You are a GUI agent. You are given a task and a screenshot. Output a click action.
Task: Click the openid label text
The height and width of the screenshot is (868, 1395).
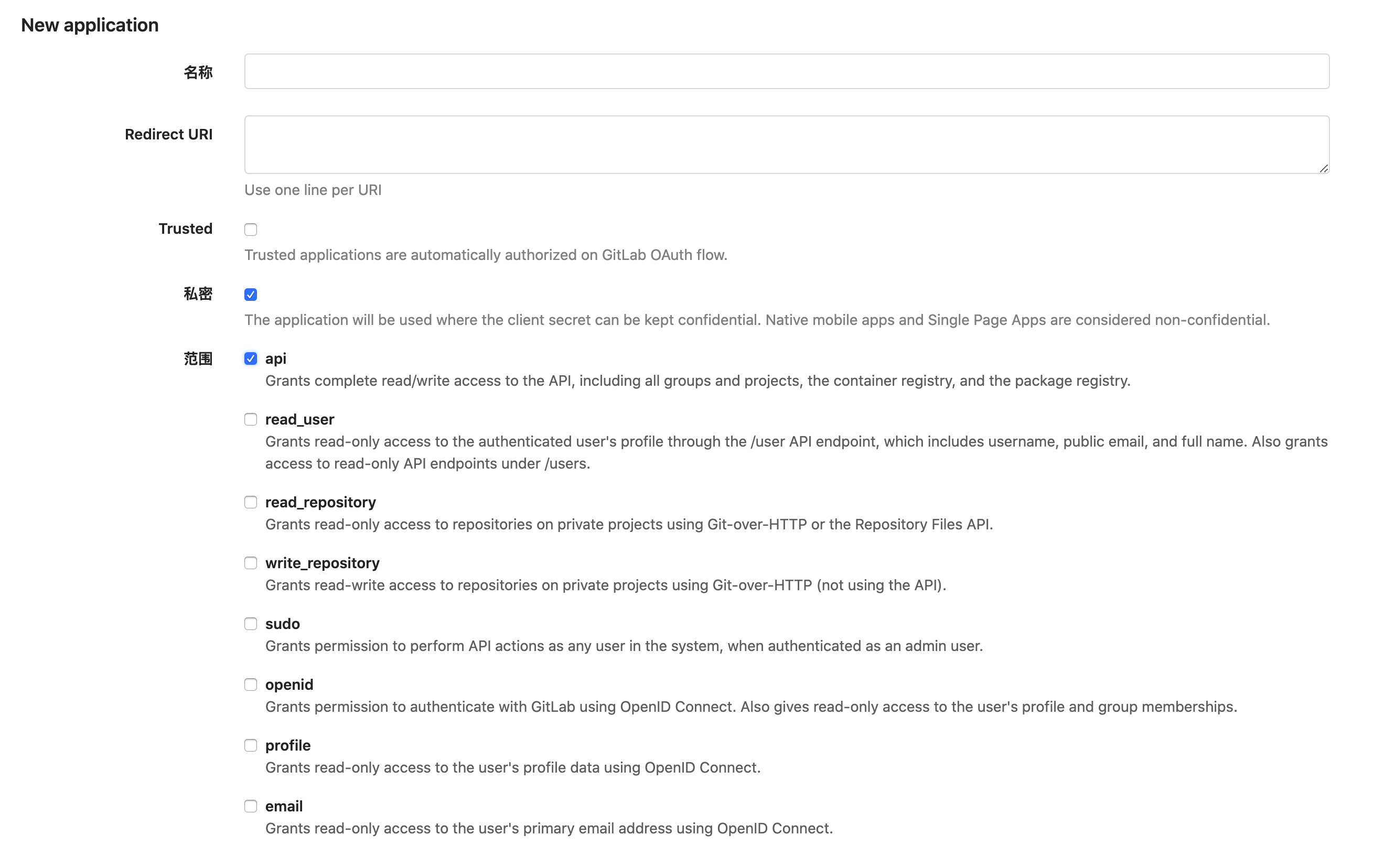tap(289, 685)
